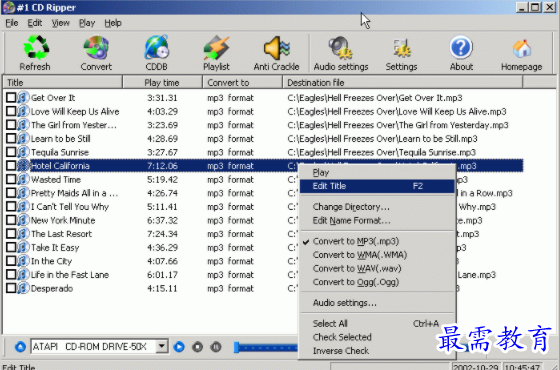Open the File menu
The width and height of the screenshot is (560, 370).
point(12,23)
